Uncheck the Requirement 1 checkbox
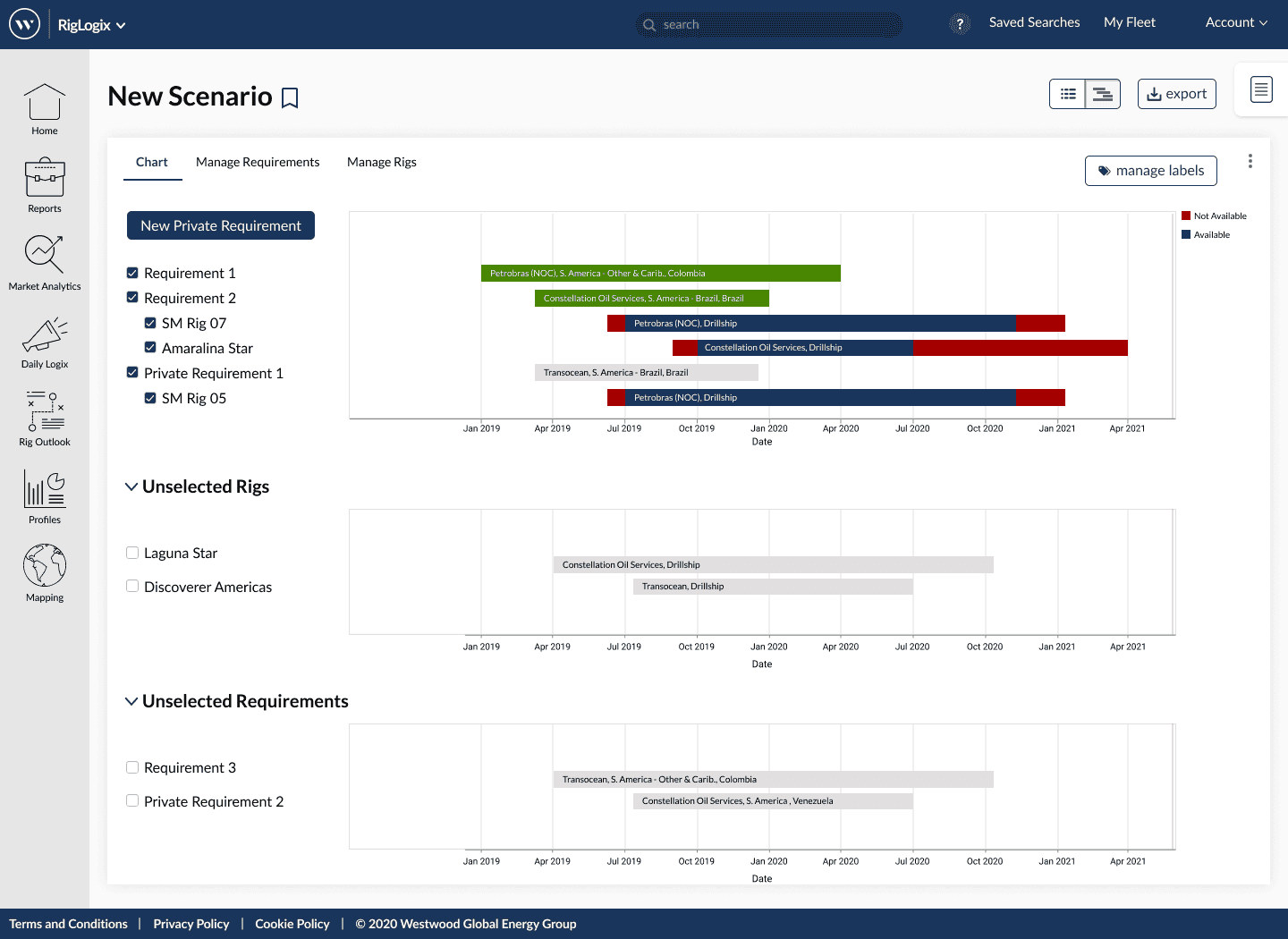This screenshot has height=939, width=1288. tap(132, 273)
